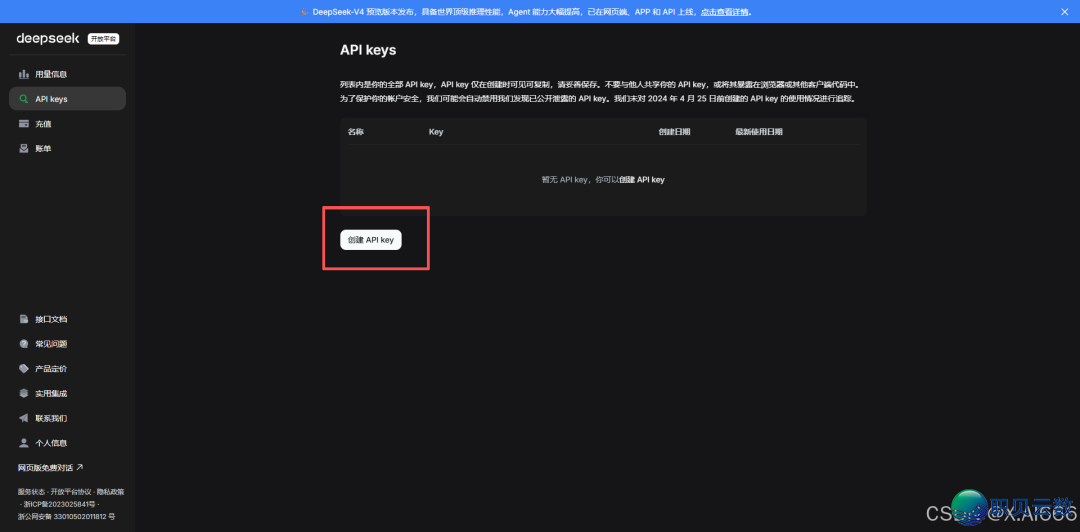This screenshot has width=1080, height=532.
Task: Open the 浙公网安备 33010502011812 号 link
Action: (66, 516)
